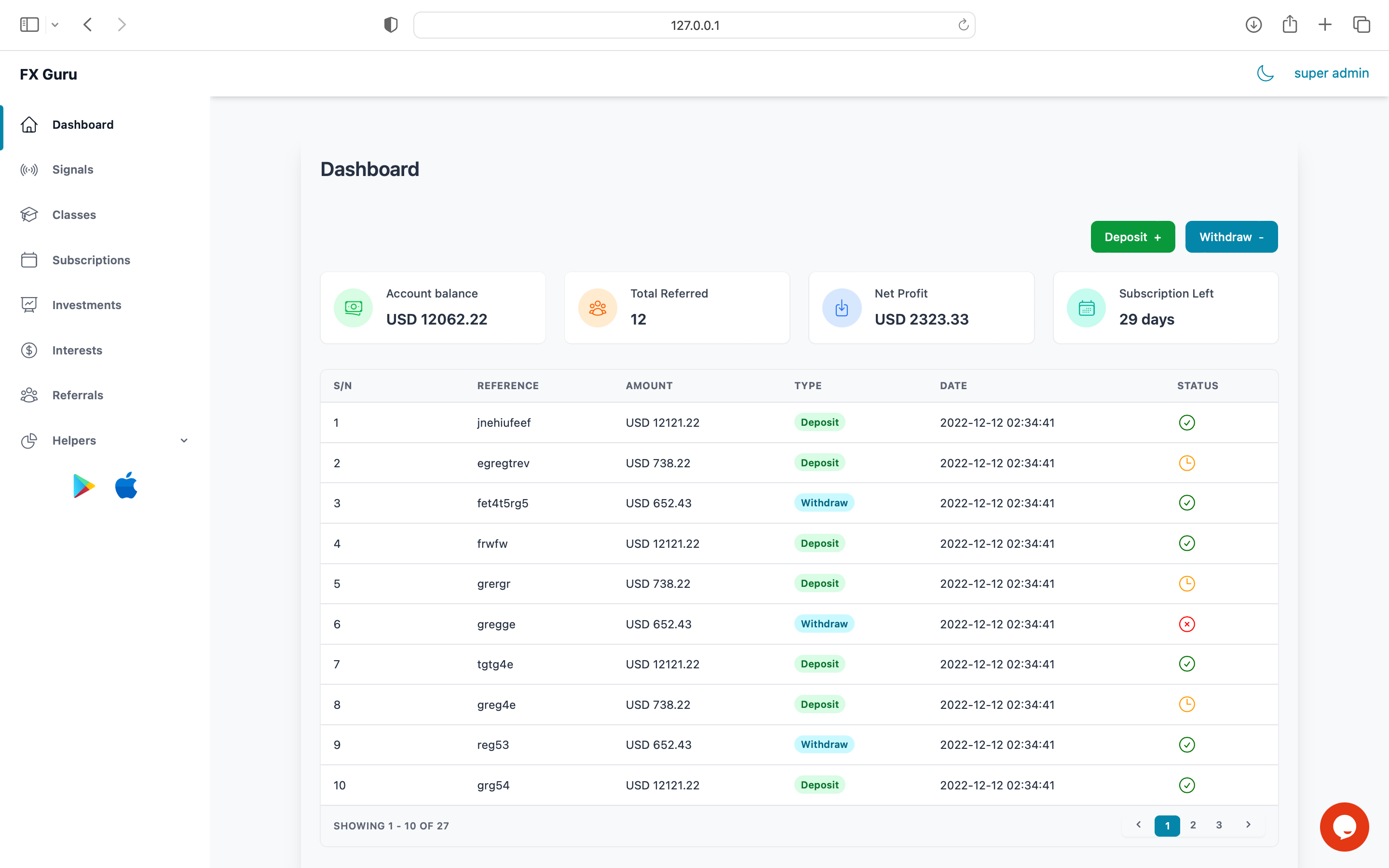The height and width of the screenshot is (868, 1389).
Task: Open the orange chat support bubble
Action: tap(1344, 827)
